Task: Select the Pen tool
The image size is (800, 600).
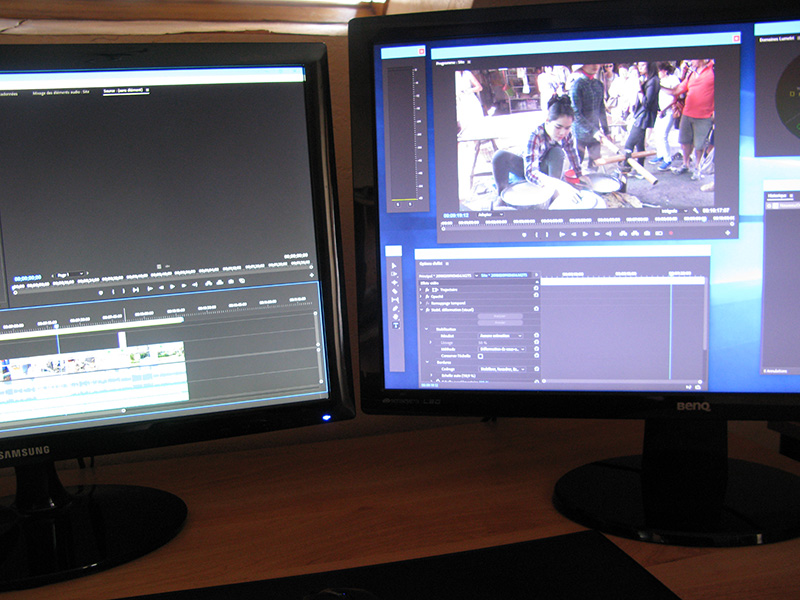Action: (395, 308)
